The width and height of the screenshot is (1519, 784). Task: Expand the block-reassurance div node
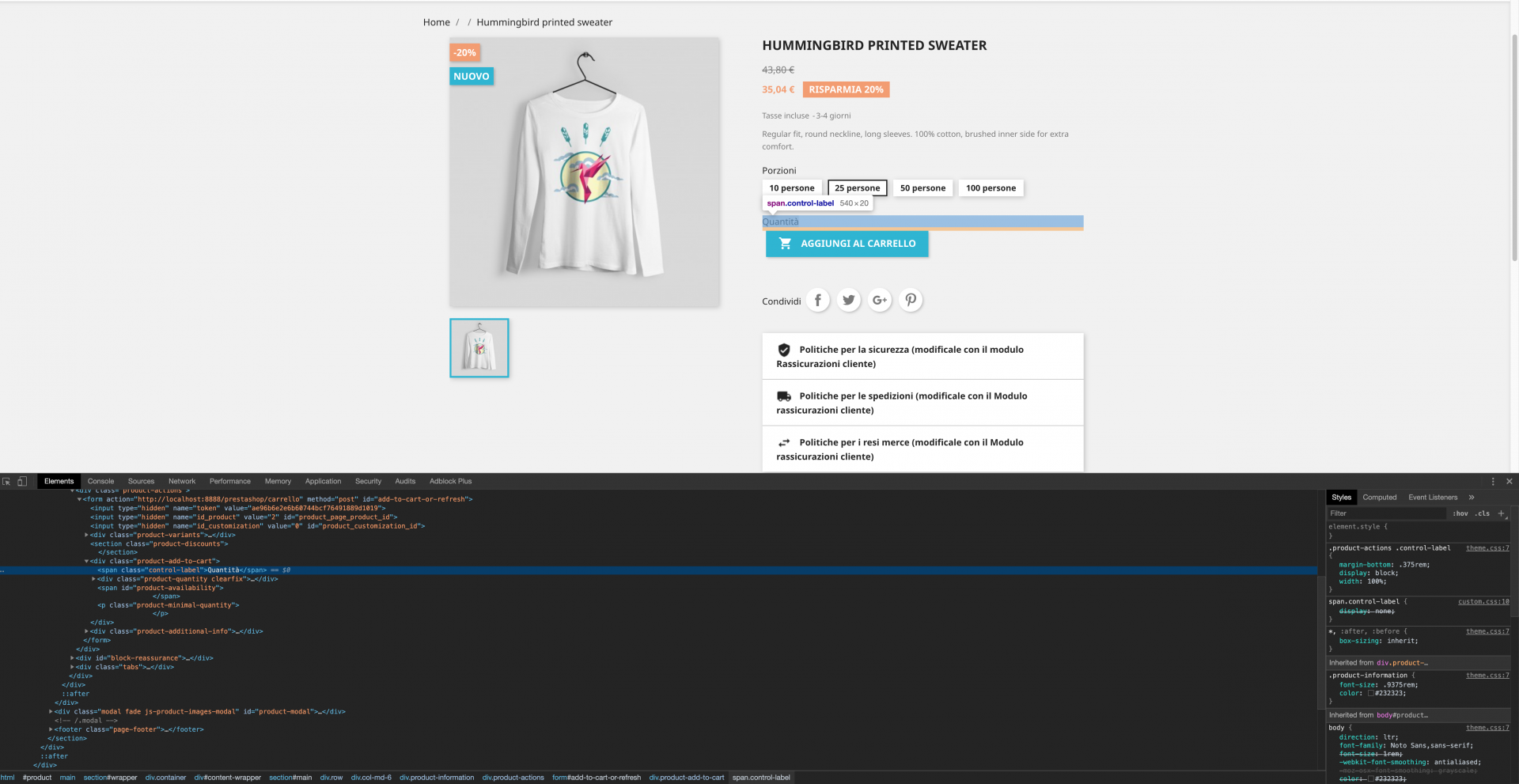tap(72, 658)
